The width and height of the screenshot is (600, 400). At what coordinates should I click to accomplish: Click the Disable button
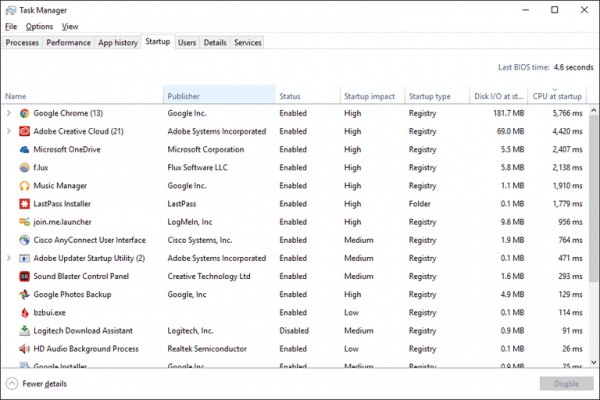566,384
